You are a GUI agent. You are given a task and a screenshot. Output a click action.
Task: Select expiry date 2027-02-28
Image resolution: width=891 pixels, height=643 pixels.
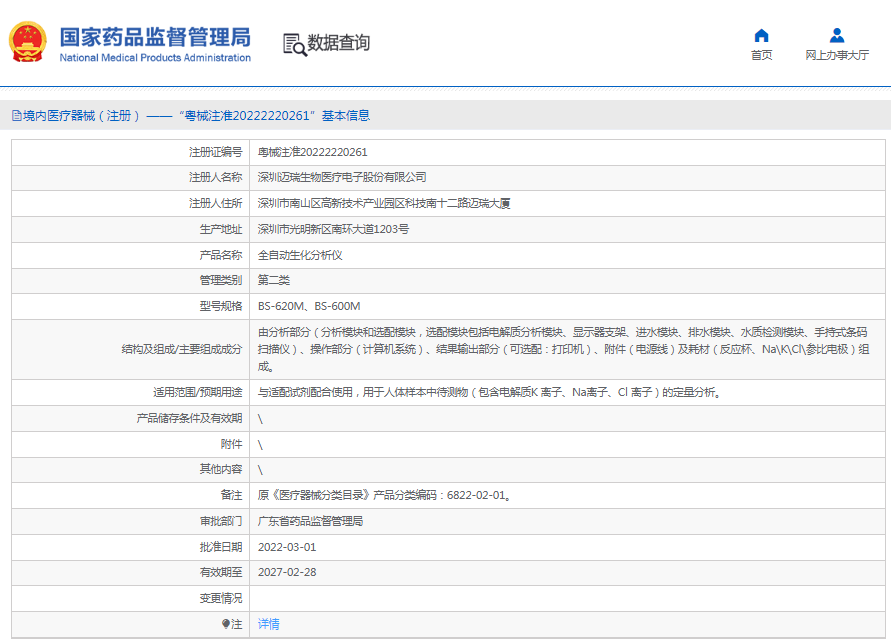point(287,572)
